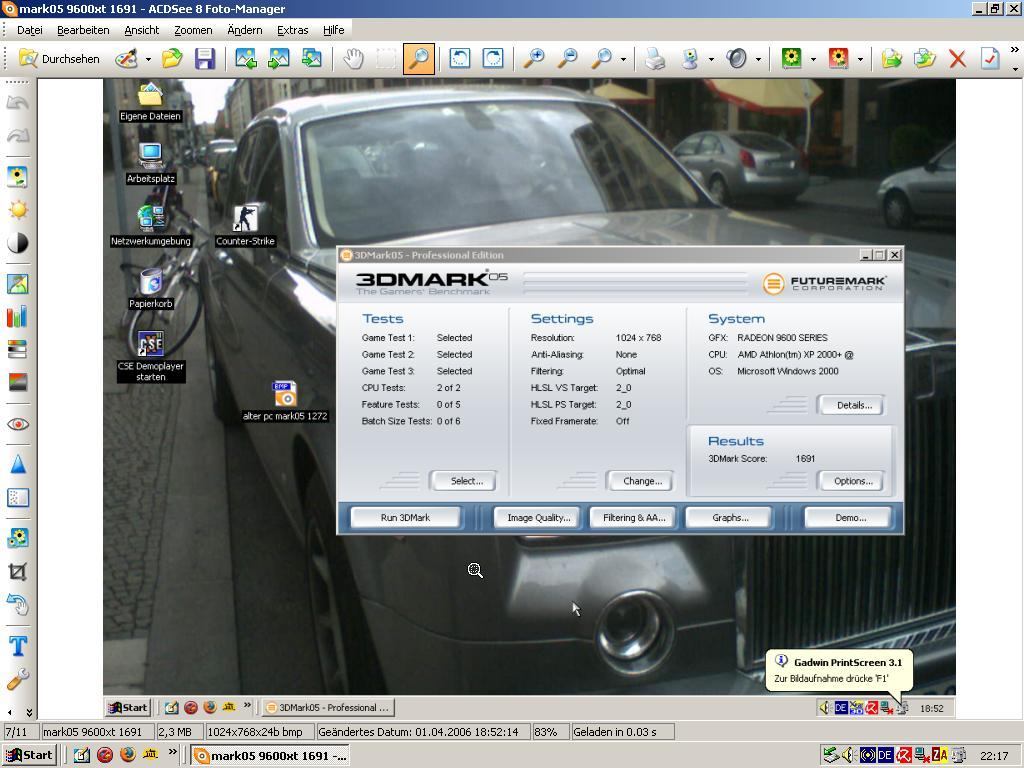The height and width of the screenshot is (768, 1024).
Task: Click the red-background flower toolbar icon
Action: [839, 59]
